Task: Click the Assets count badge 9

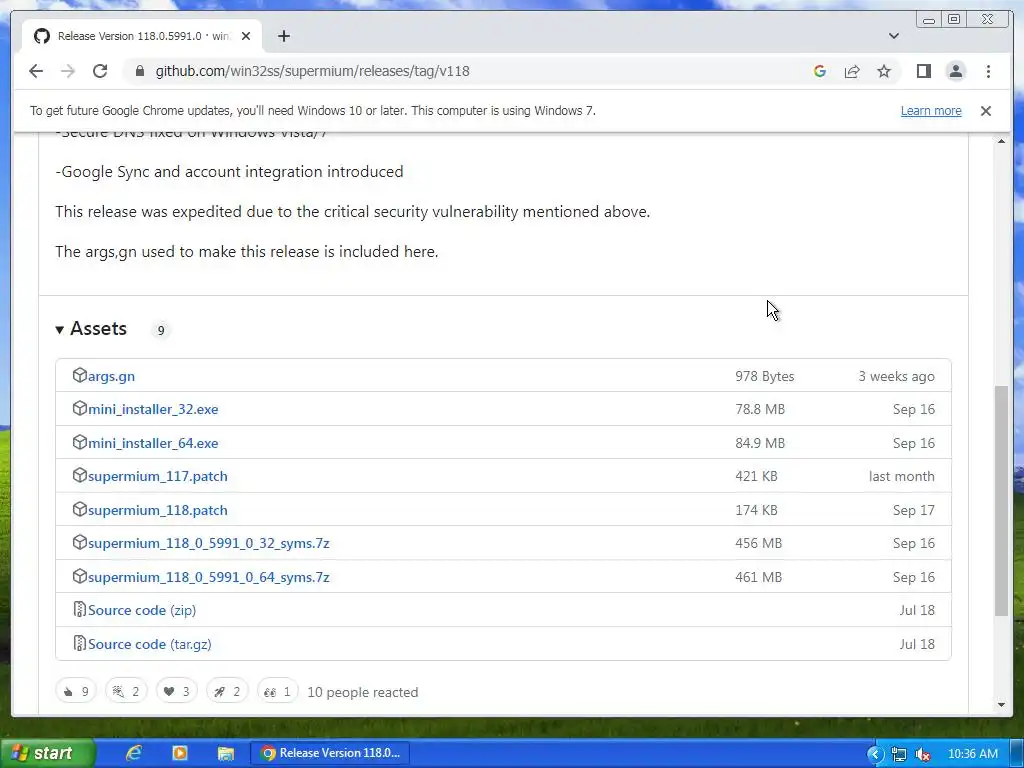Action: (x=161, y=330)
